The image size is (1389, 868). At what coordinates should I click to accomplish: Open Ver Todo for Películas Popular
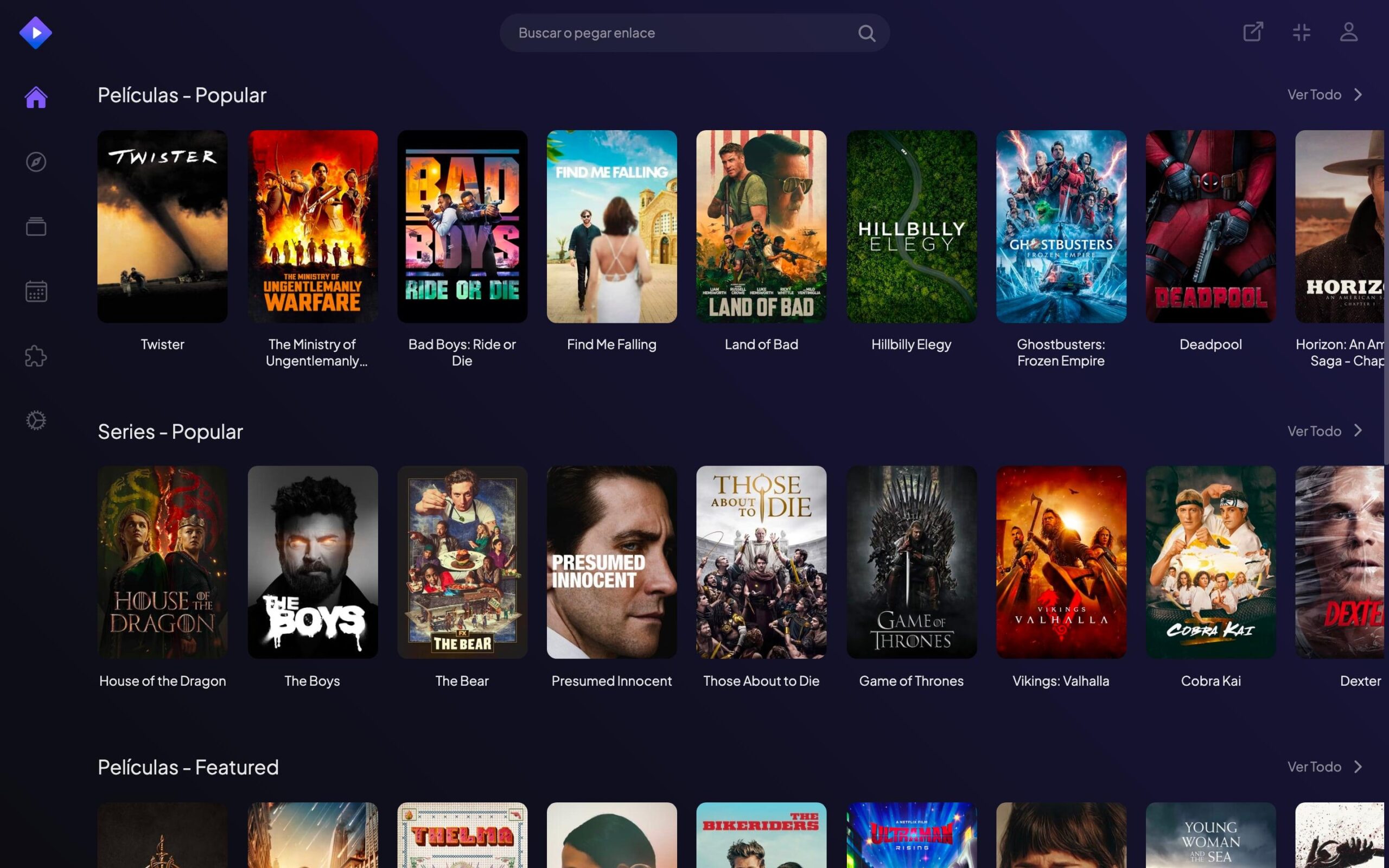click(1314, 95)
